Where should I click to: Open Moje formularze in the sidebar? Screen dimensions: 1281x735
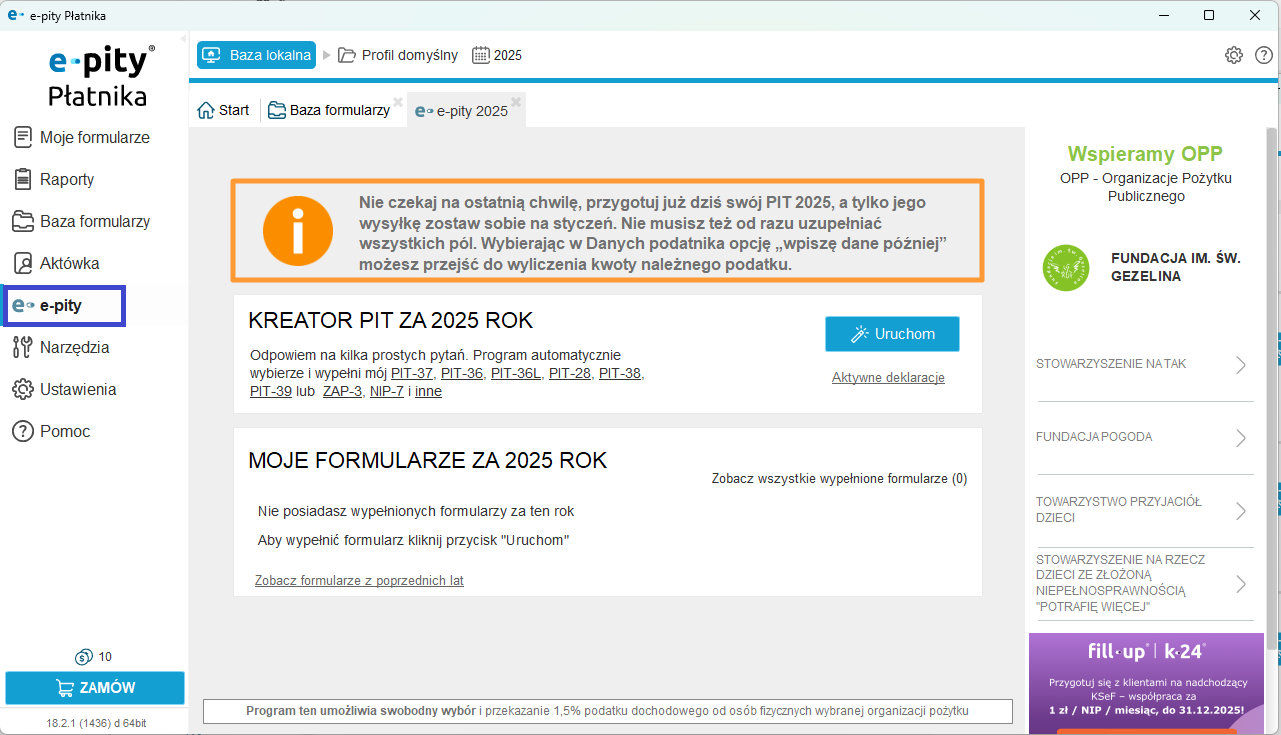click(x=94, y=137)
